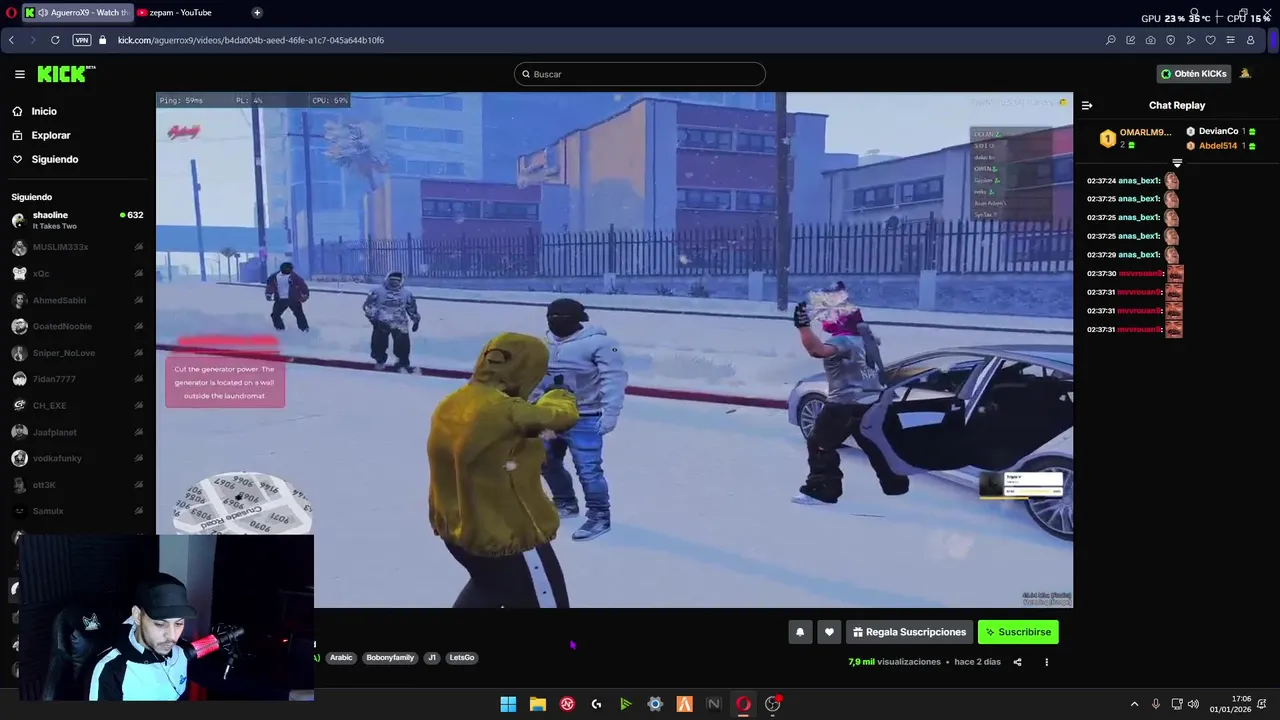Open Logitech G HUB from taskbar
This screenshot has width=1280, height=720.
click(x=596, y=704)
